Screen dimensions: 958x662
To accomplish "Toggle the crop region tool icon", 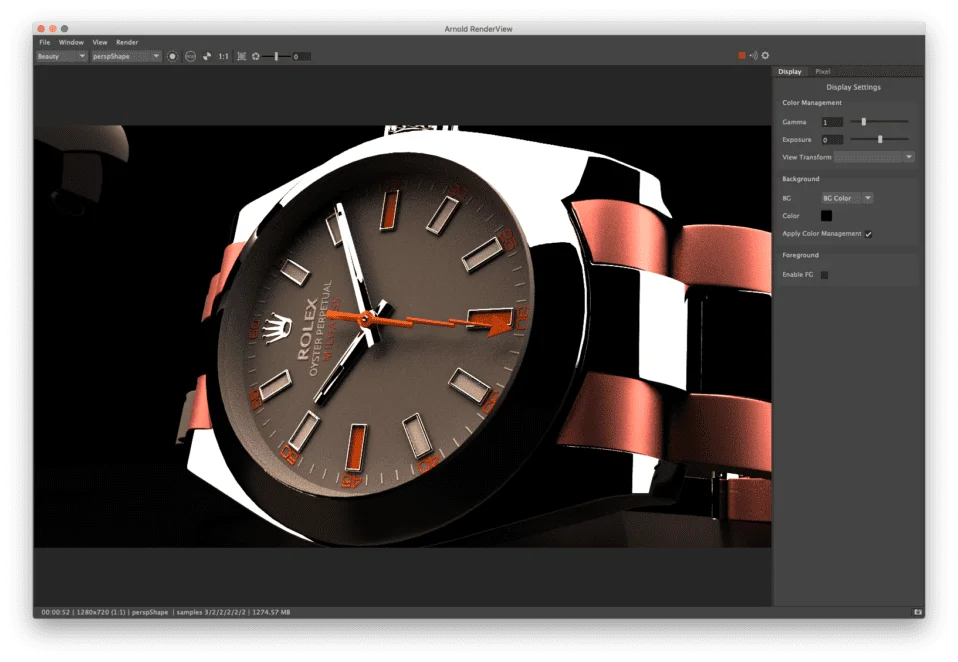I will pyautogui.click(x=242, y=56).
